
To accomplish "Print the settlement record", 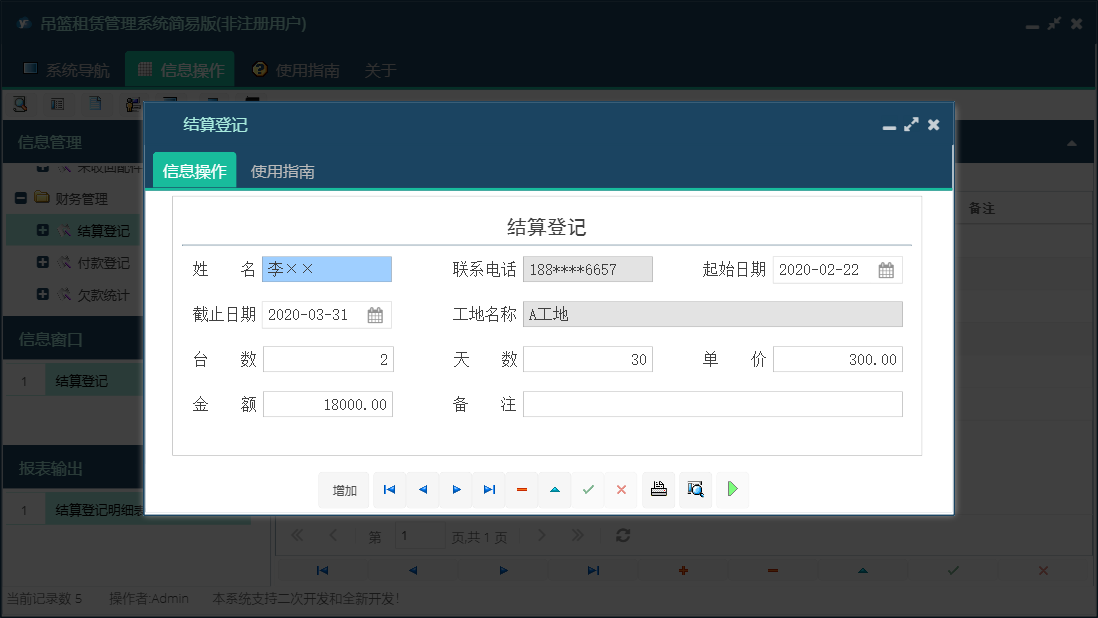I will click(x=658, y=490).
